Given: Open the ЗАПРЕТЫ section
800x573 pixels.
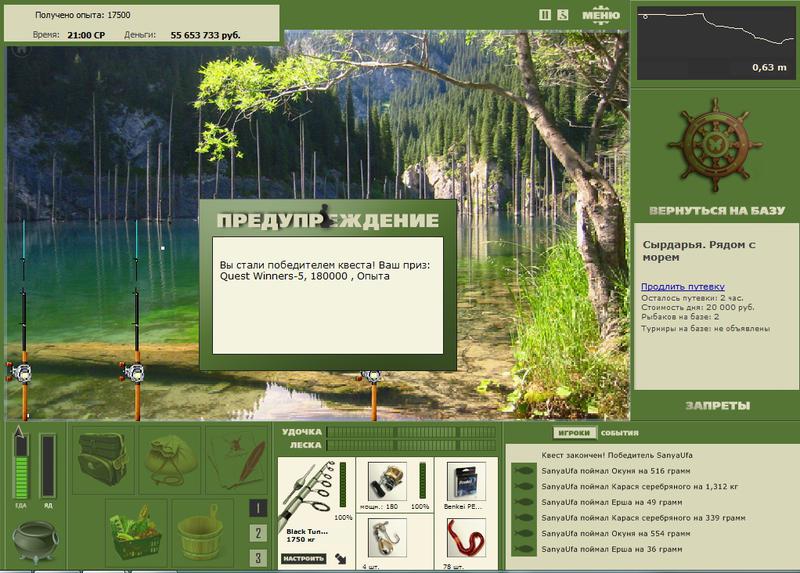Looking at the screenshot, I should pyautogui.click(x=717, y=406).
